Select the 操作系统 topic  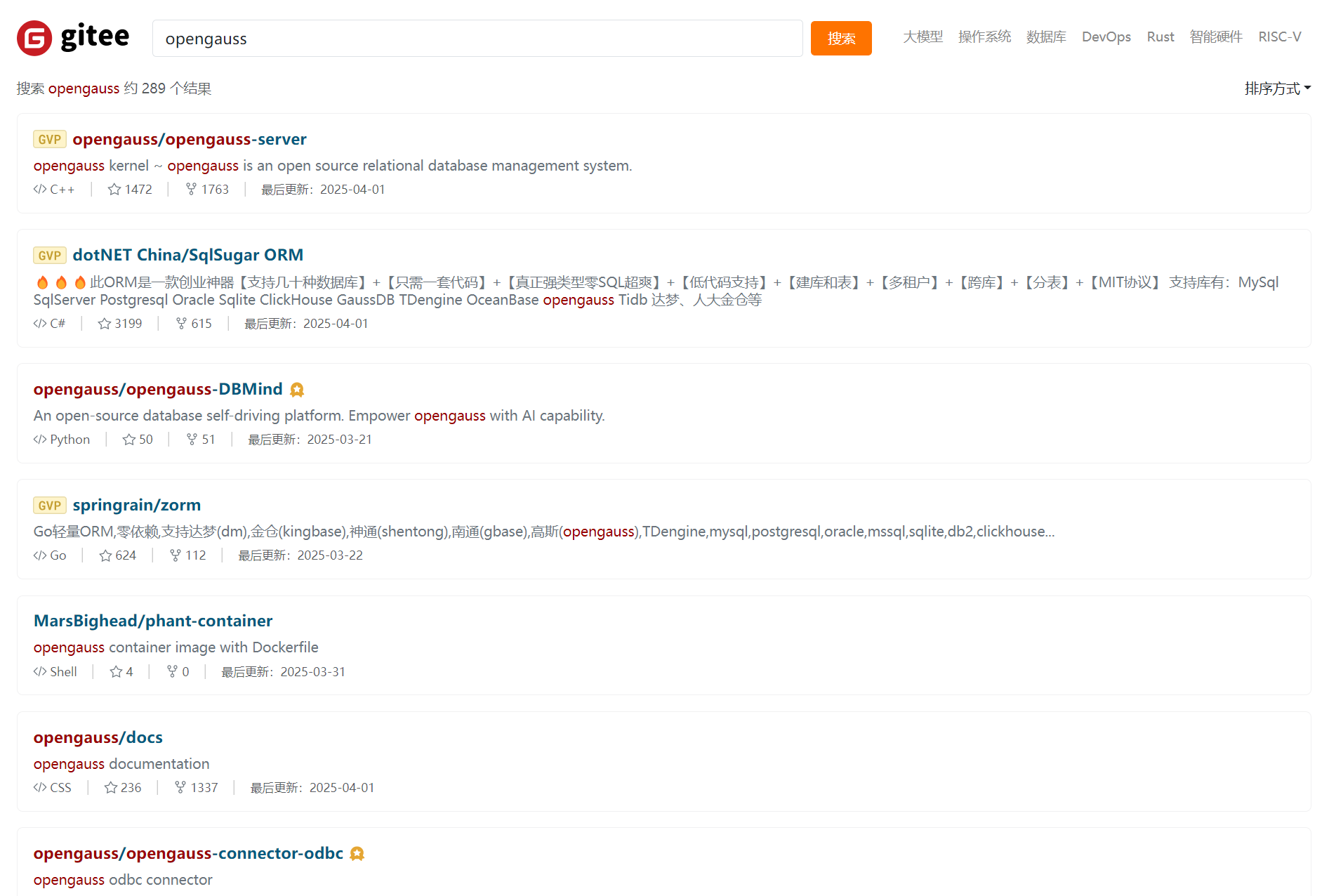(984, 37)
